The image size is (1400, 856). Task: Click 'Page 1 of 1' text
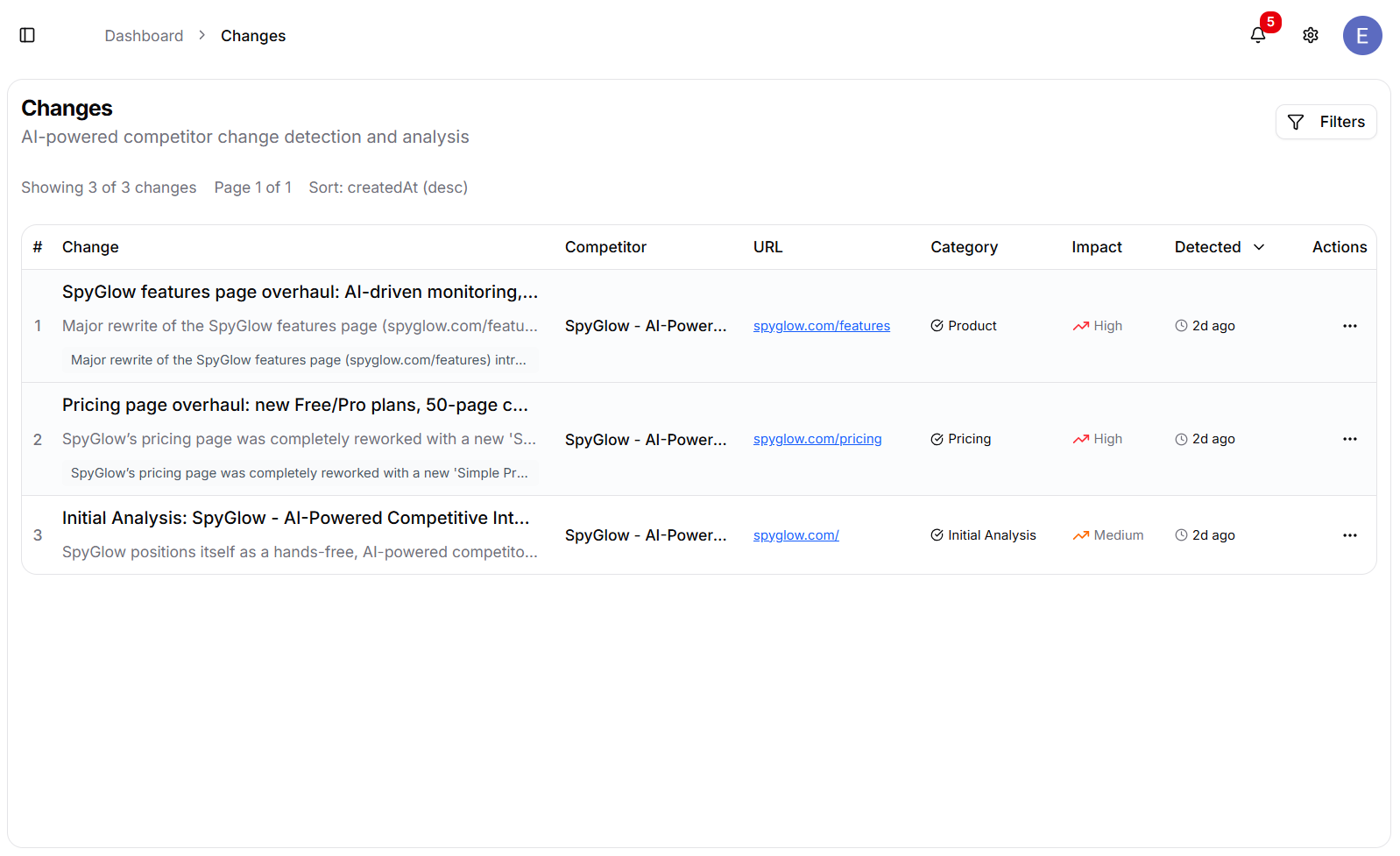coord(253,187)
